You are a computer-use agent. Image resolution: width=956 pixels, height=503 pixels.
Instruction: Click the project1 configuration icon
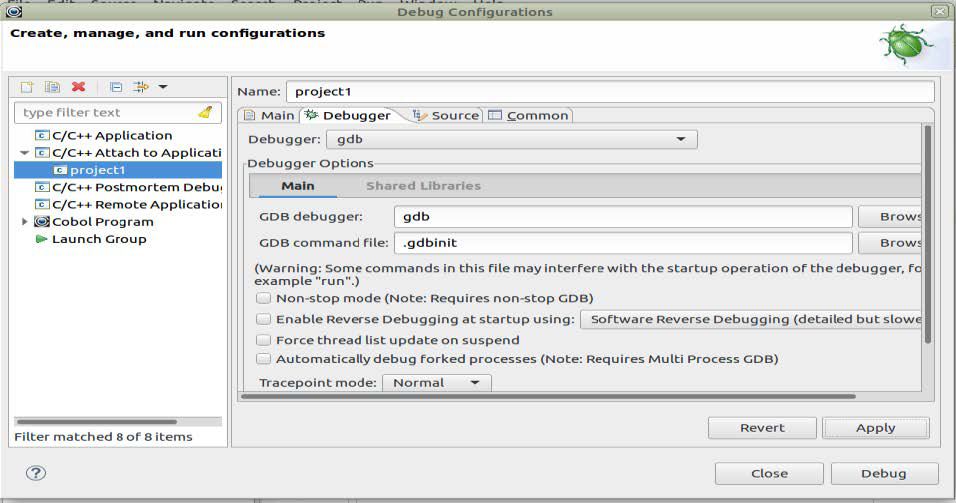click(x=59, y=170)
